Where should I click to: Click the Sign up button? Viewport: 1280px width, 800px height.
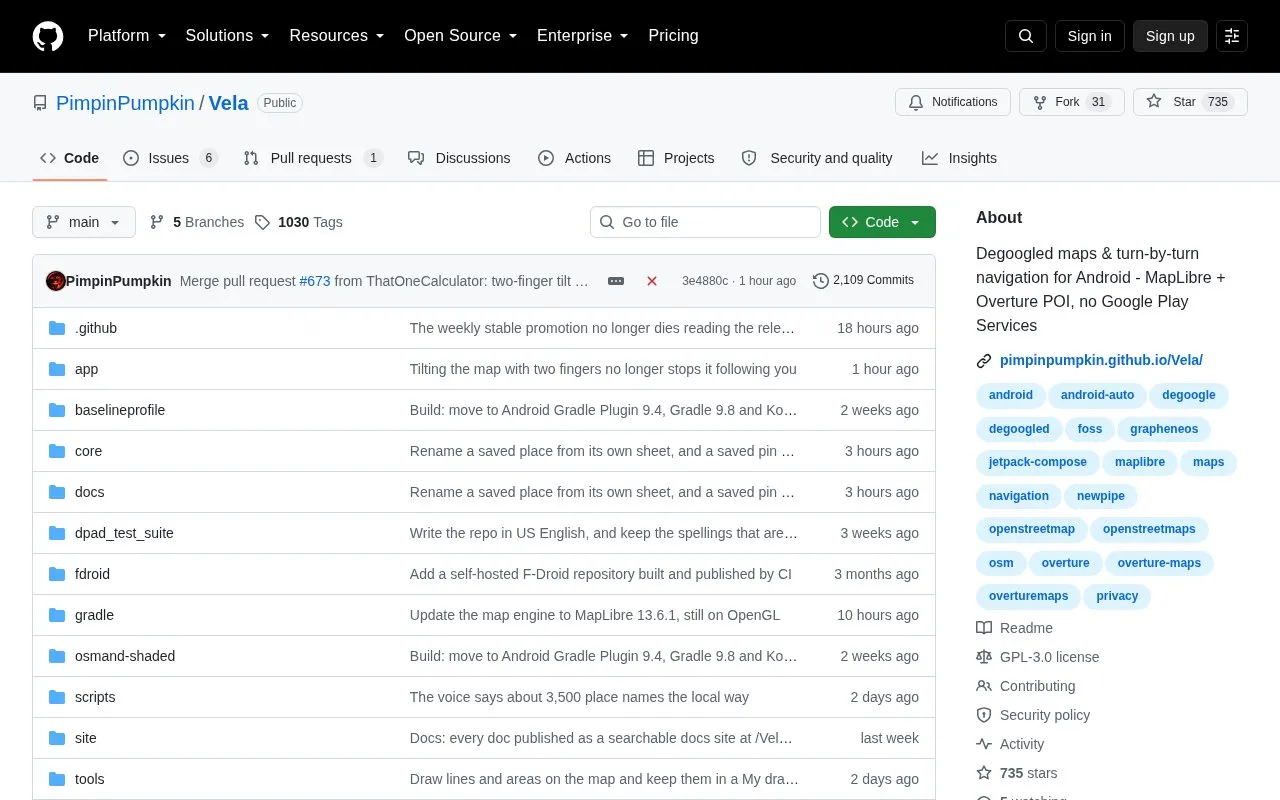(x=1170, y=36)
